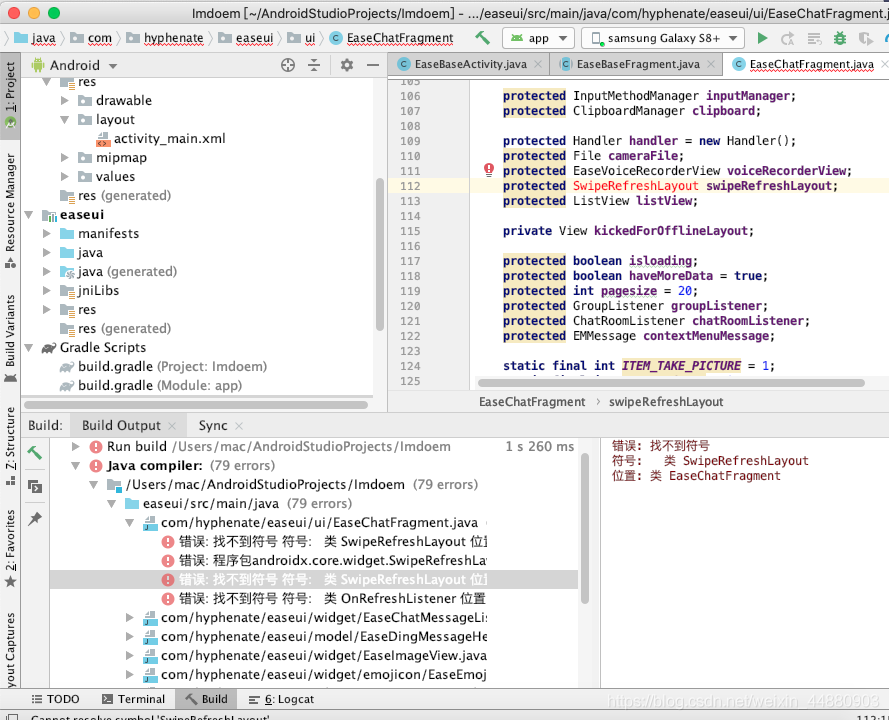Open the samsung Galaxy S8+ device dropdown
This screenshot has height=720, width=889.
click(663, 38)
